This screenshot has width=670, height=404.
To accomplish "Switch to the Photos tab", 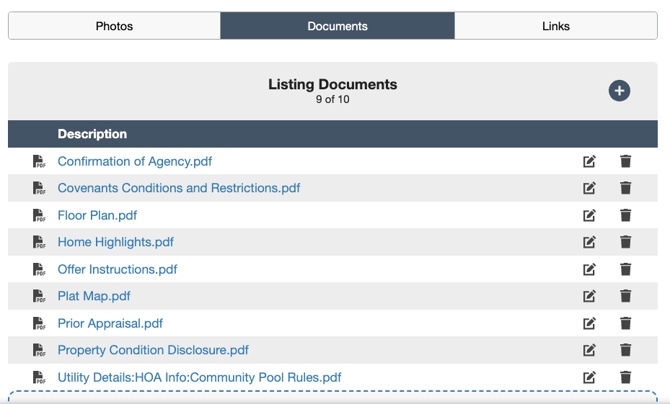I will (x=114, y=26).
